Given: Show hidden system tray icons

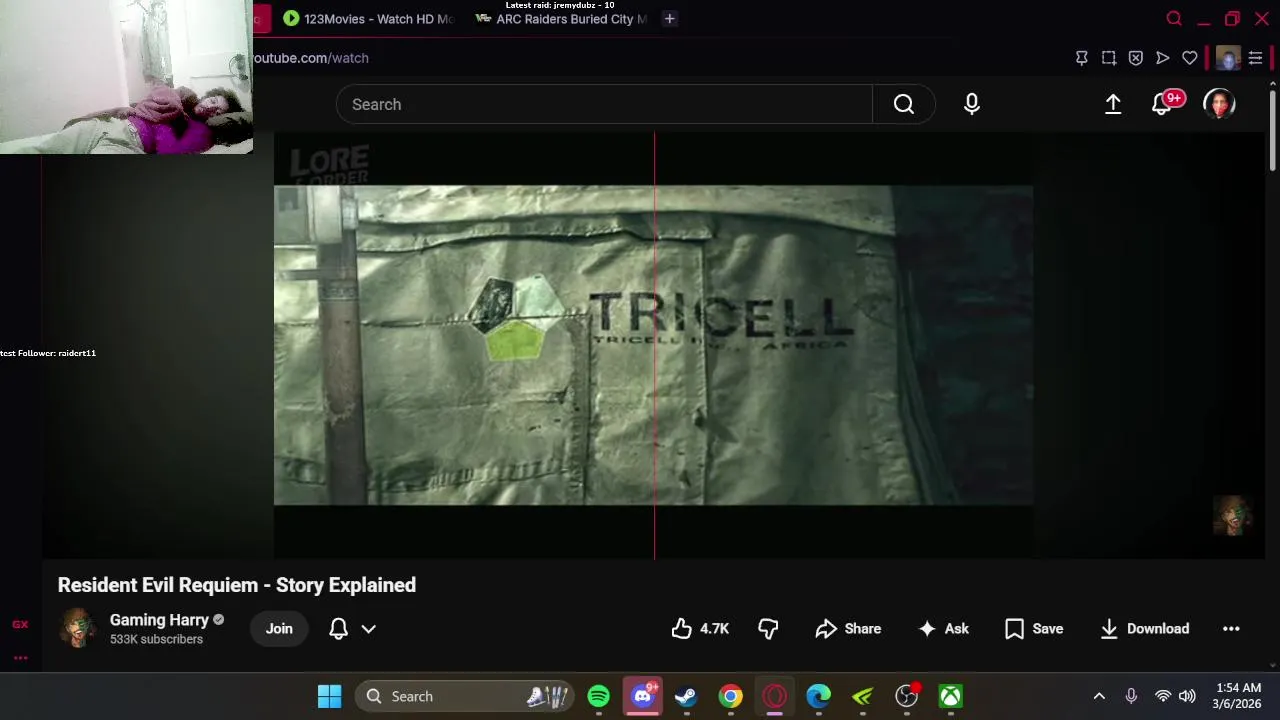Looking at the screenshot, I should click(1099, 696).
